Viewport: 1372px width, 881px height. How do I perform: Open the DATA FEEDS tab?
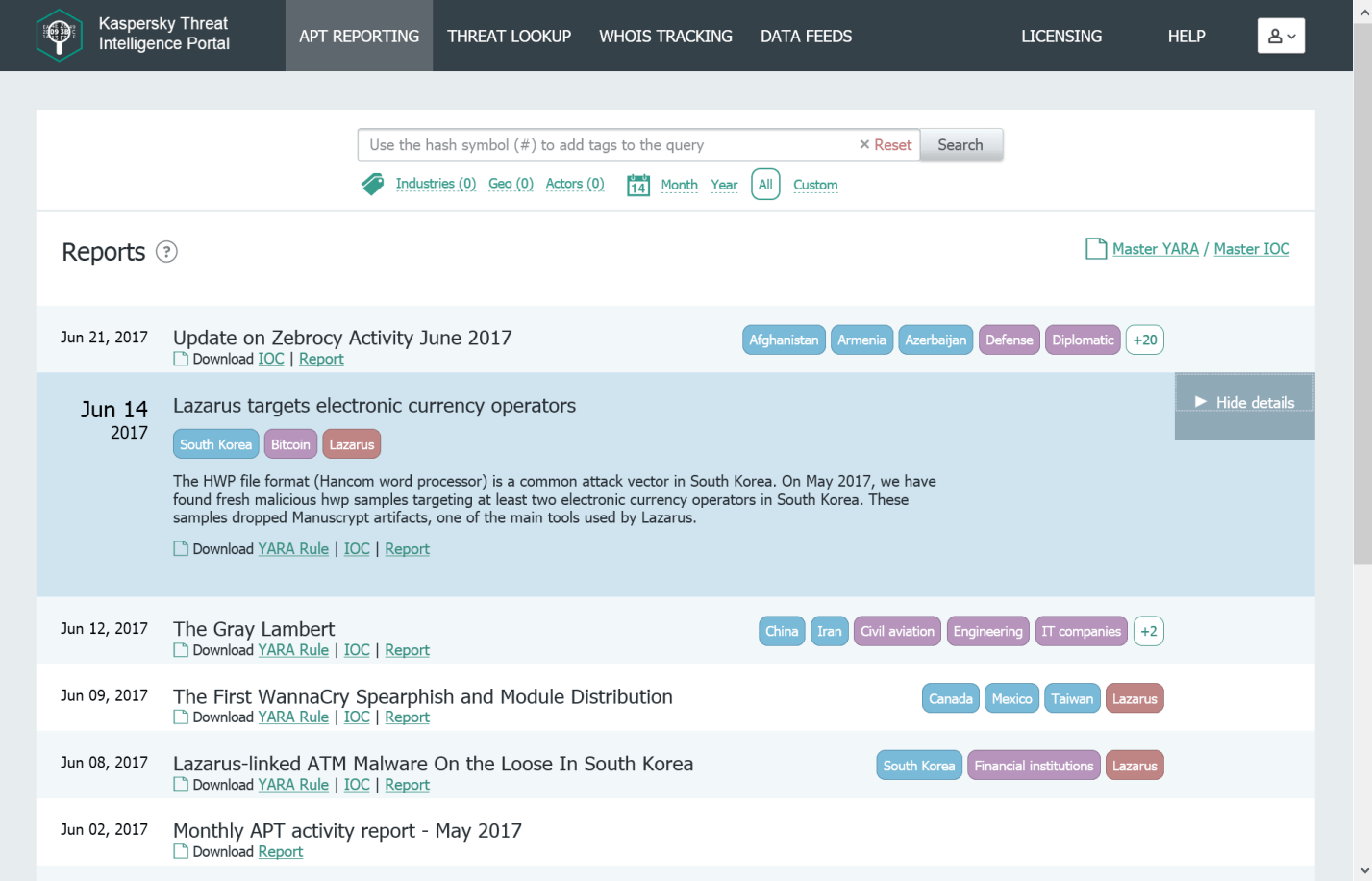pos(806,36)
